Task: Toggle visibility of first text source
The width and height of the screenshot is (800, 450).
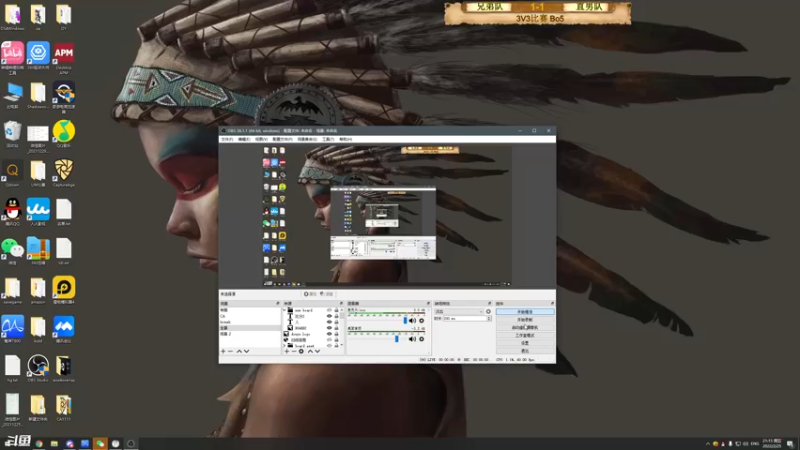Action: (x=330, y=316)
